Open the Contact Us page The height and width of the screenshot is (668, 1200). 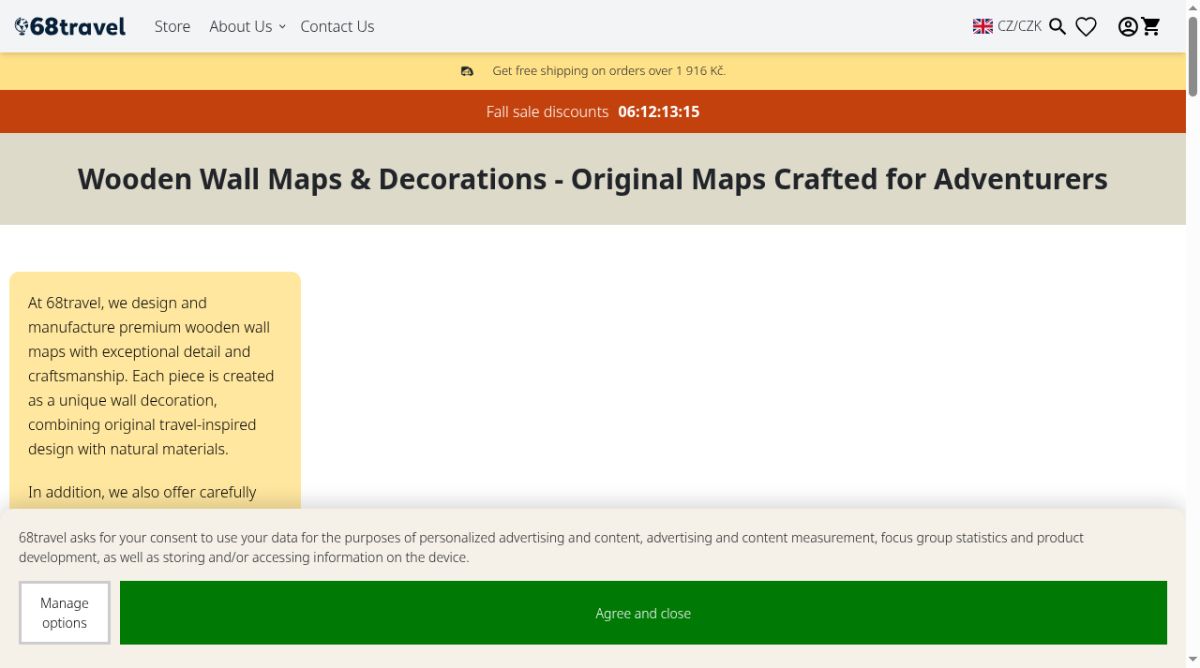click(x=337, y=26)
